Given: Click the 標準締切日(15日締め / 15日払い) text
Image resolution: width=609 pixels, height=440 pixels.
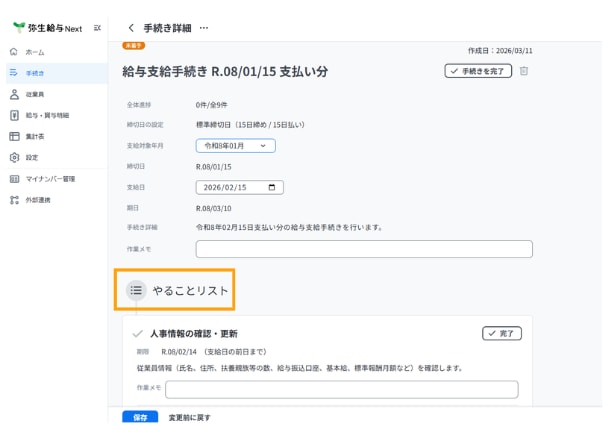Looking at the screenshot, I should 250,125.
